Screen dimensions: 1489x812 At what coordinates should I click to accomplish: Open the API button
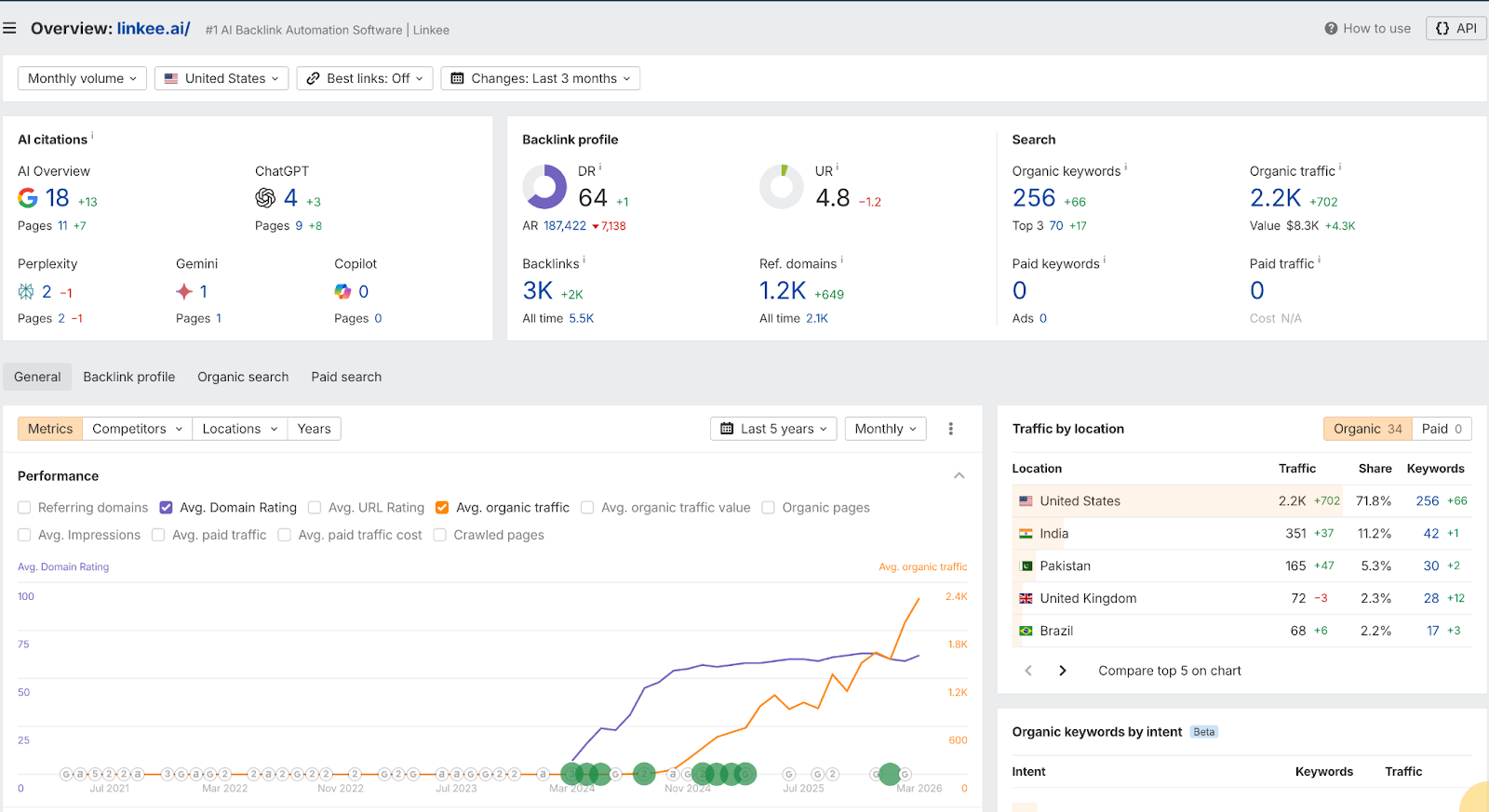point(1456,28)
